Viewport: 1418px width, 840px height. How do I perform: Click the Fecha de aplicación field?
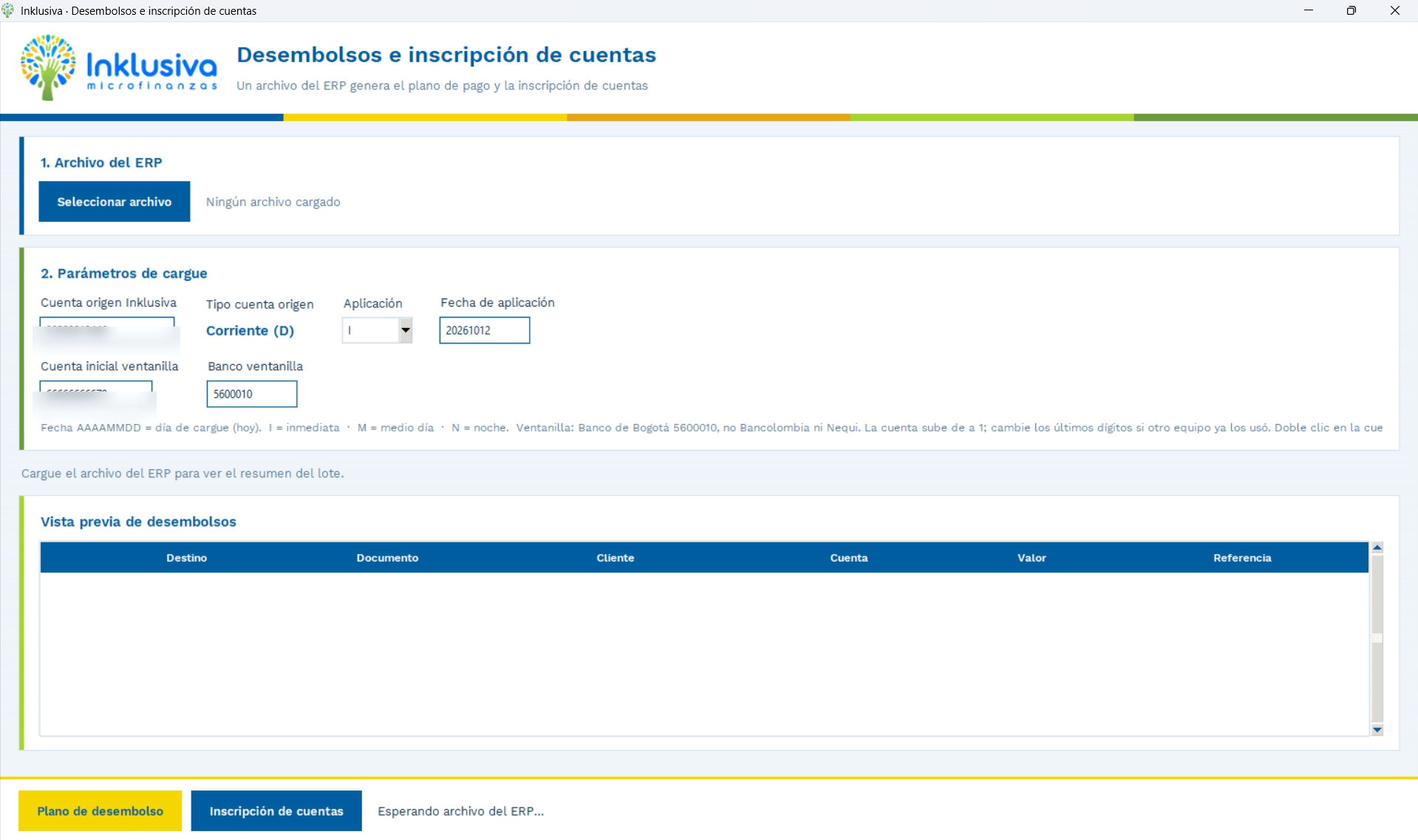pos(485,330)
